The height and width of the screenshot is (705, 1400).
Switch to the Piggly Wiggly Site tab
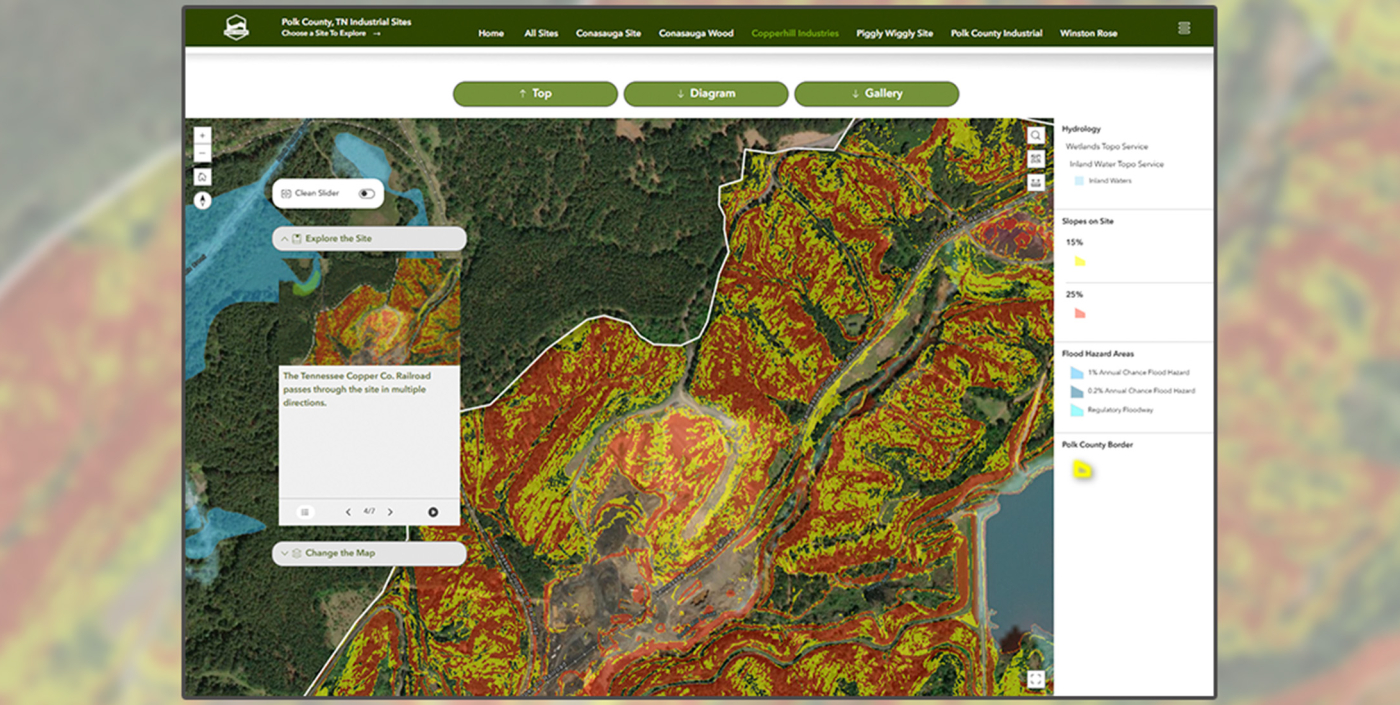point(893,33)
